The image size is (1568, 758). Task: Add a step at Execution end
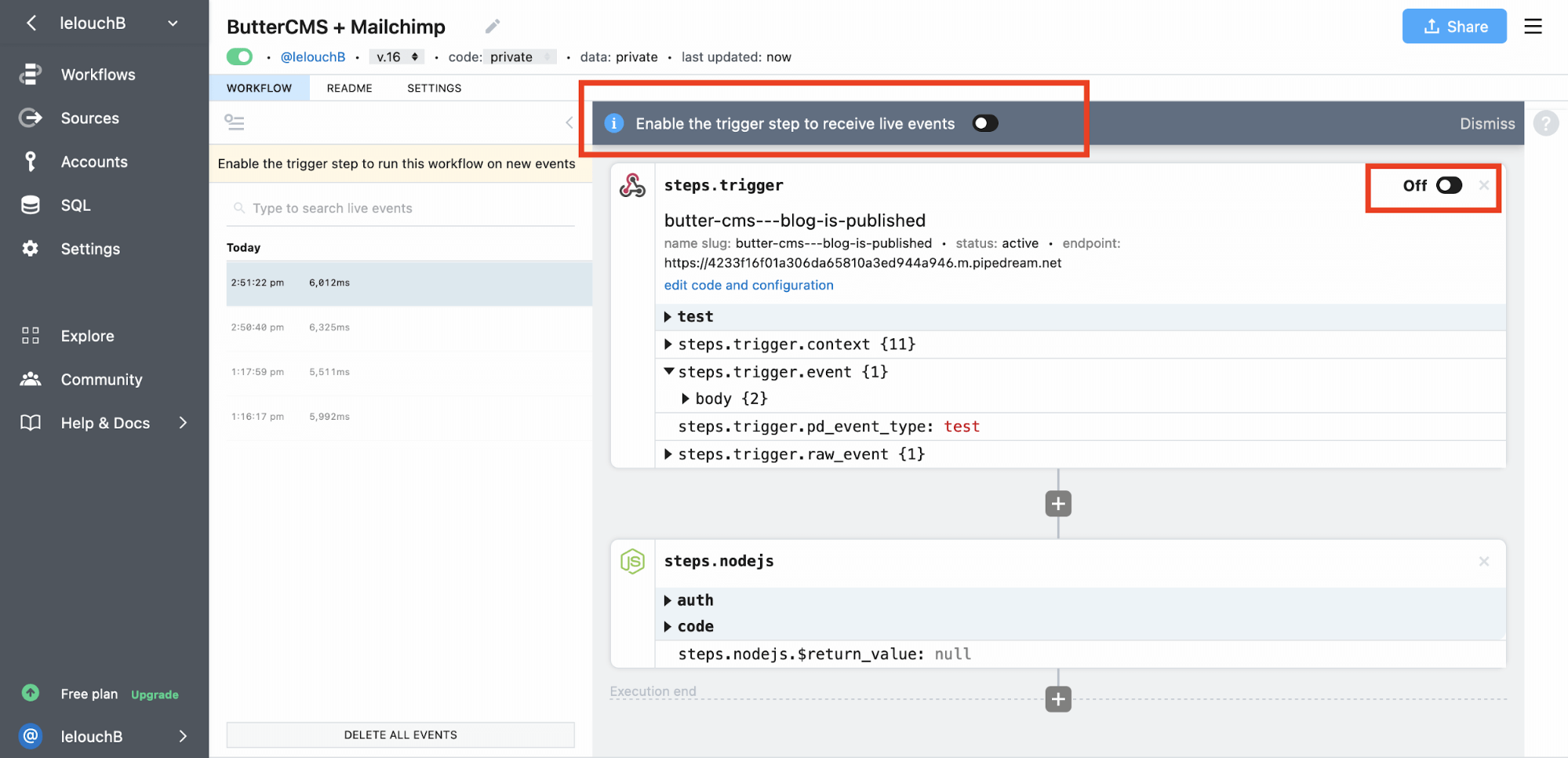1058,699
